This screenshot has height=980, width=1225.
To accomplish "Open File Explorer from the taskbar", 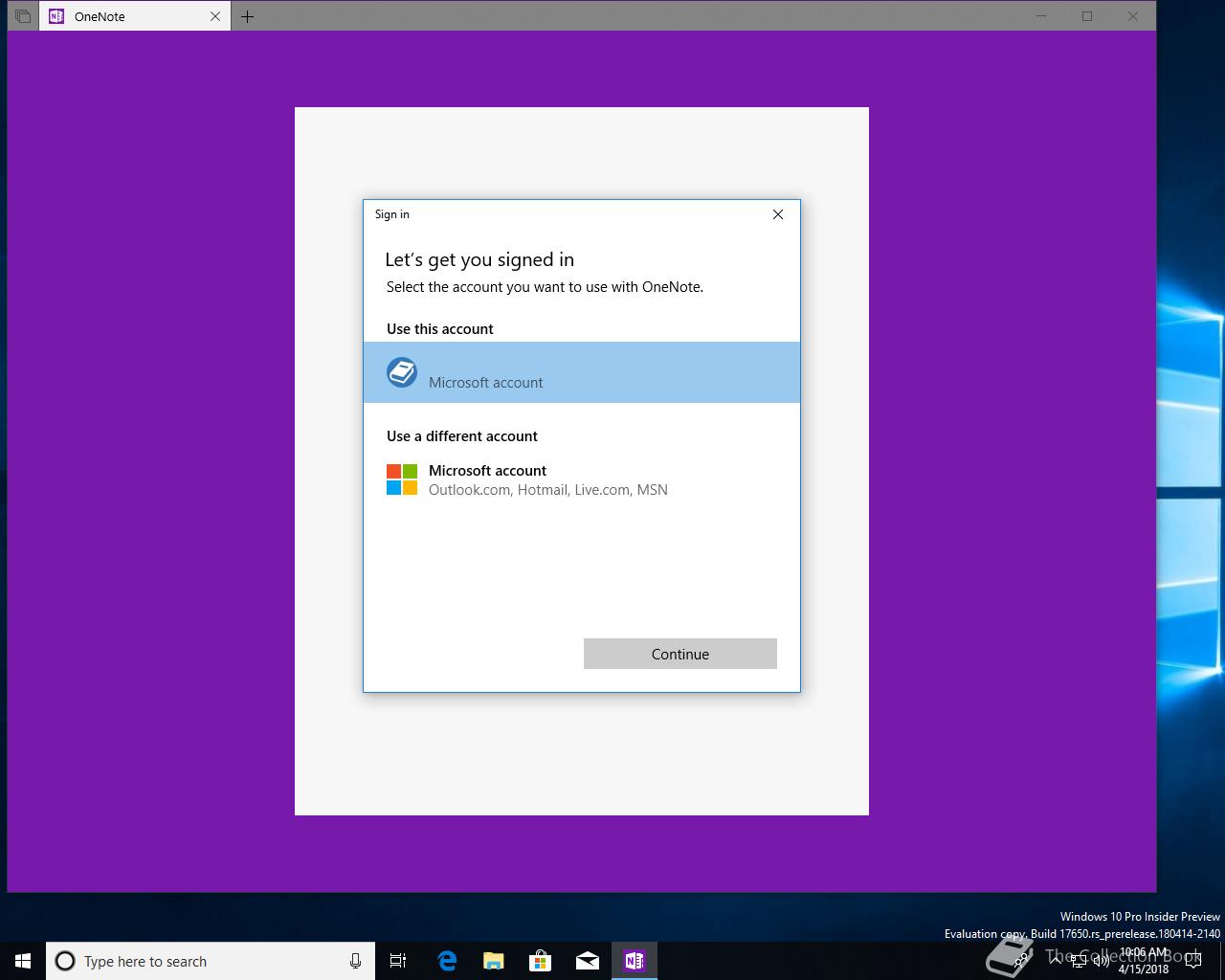I will (x=494, y=961).
